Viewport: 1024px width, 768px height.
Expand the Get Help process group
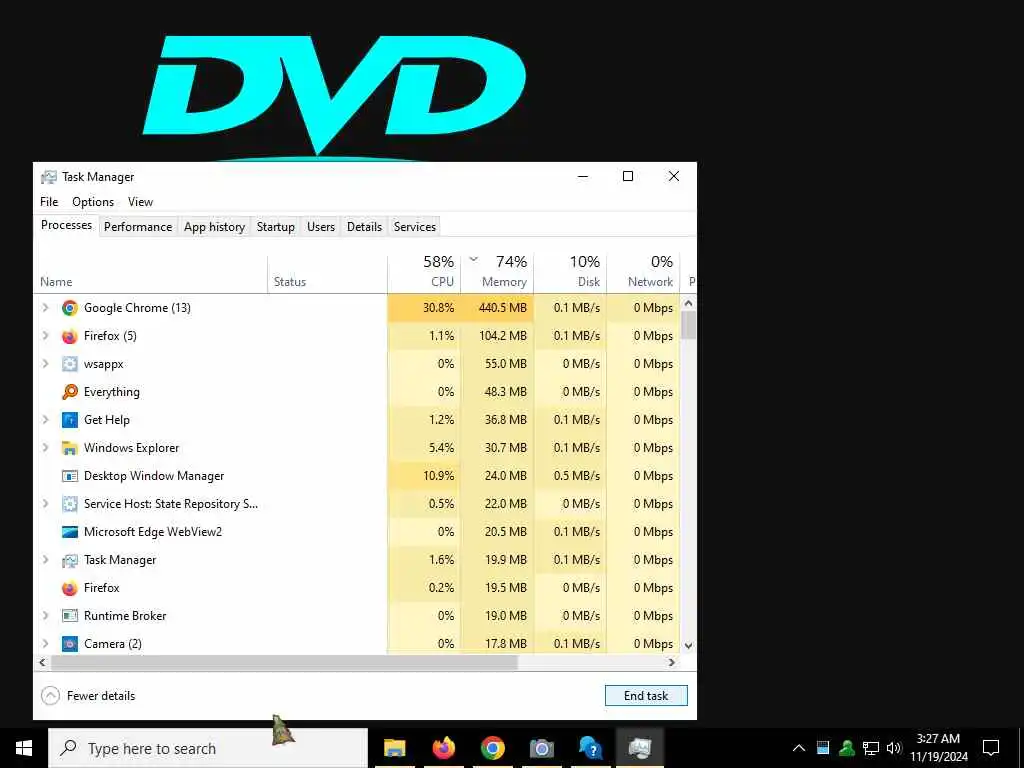point(45,420)
